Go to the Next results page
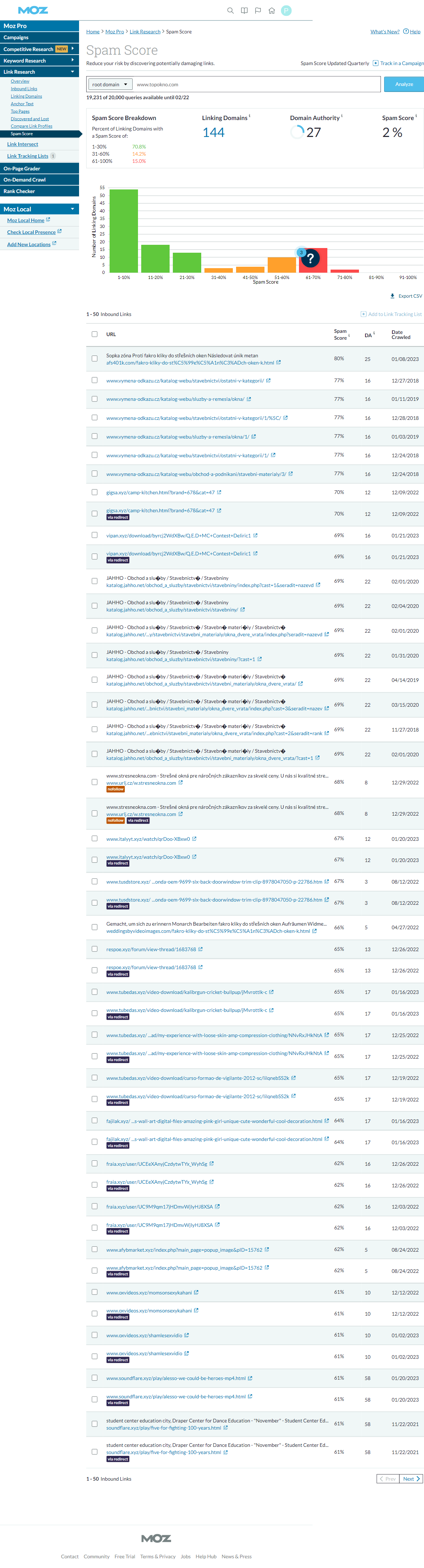The height and width of the screenshot is (1568, 424). (x=411, y=1478)
